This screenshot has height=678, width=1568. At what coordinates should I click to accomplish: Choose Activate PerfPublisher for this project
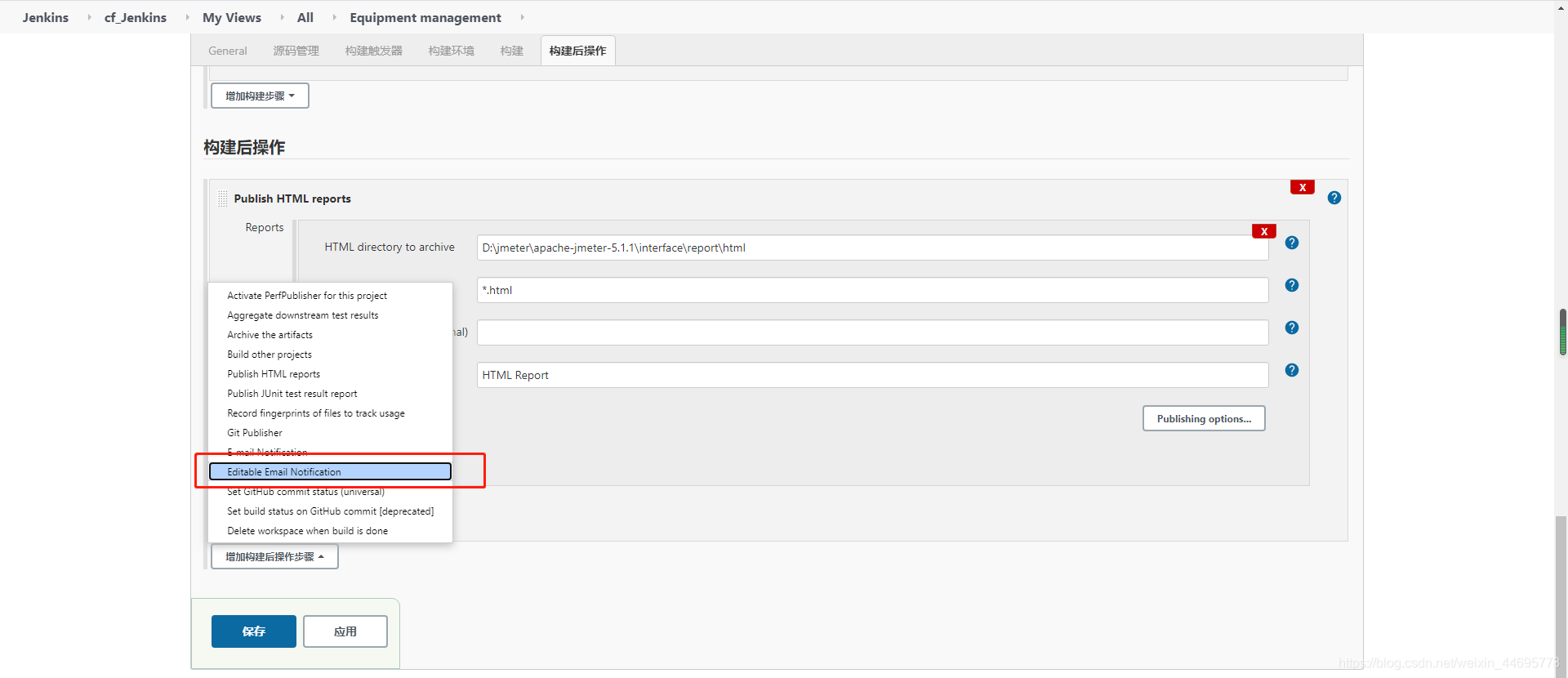330,296
